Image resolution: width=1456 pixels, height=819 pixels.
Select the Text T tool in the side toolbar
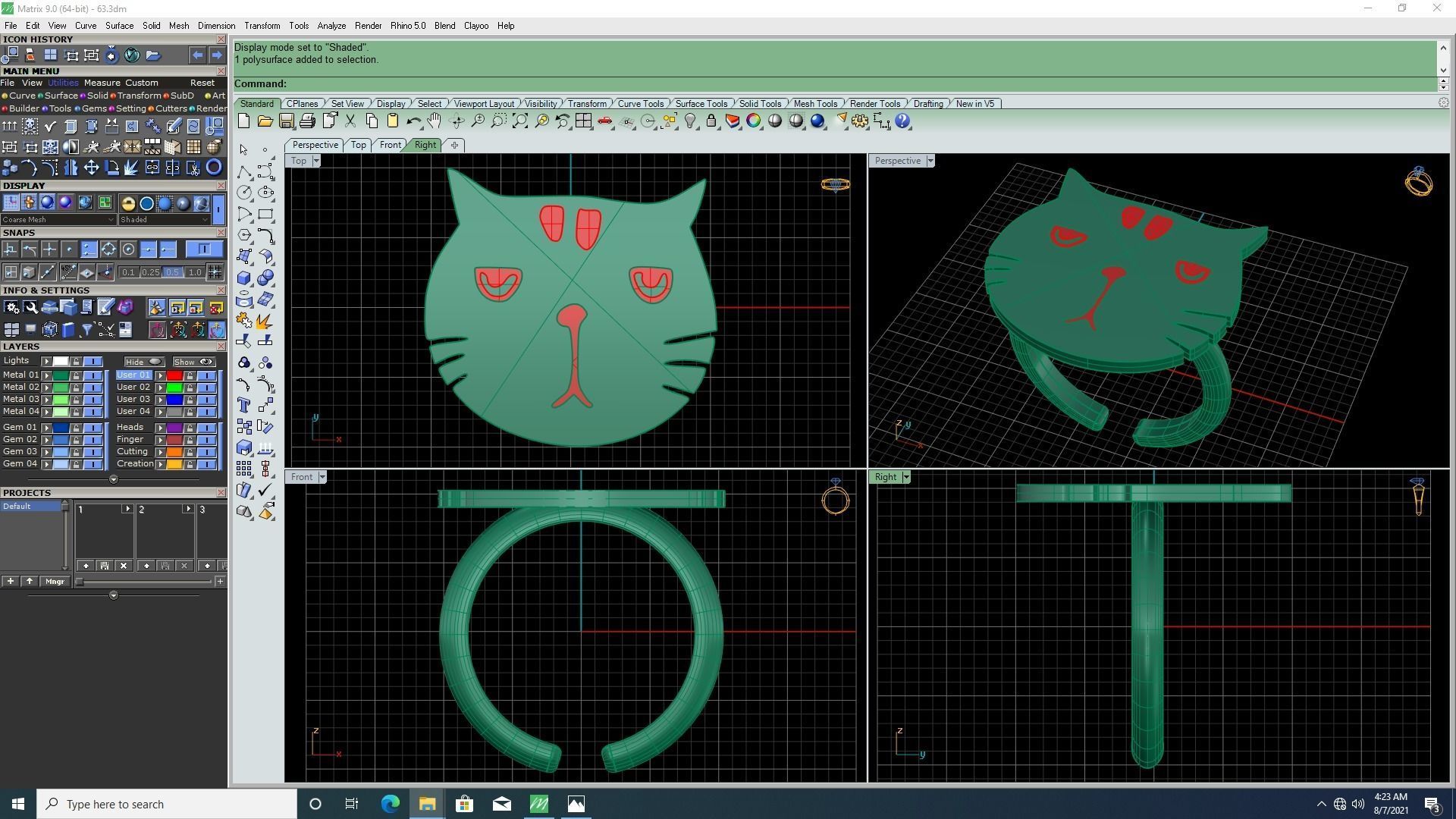(244, 406)
